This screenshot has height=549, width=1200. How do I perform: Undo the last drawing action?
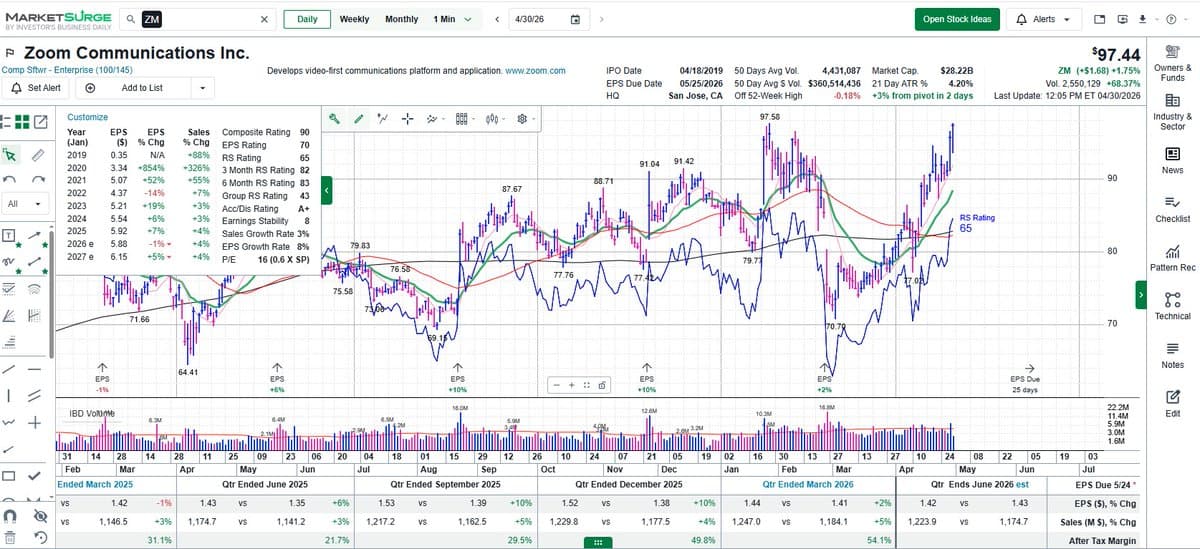(x=11, y=180)
